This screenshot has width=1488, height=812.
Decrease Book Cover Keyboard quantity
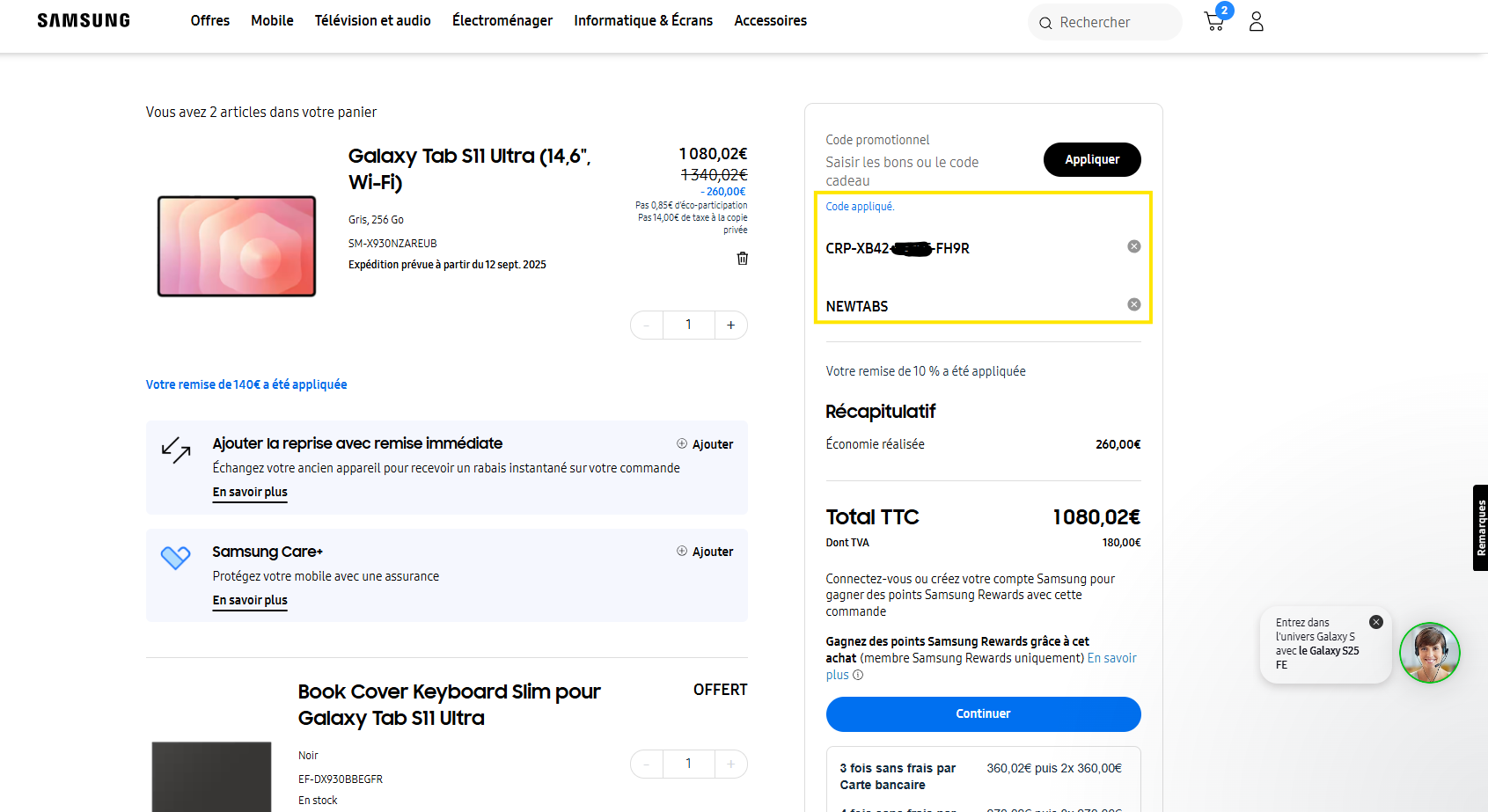[647, 764]
